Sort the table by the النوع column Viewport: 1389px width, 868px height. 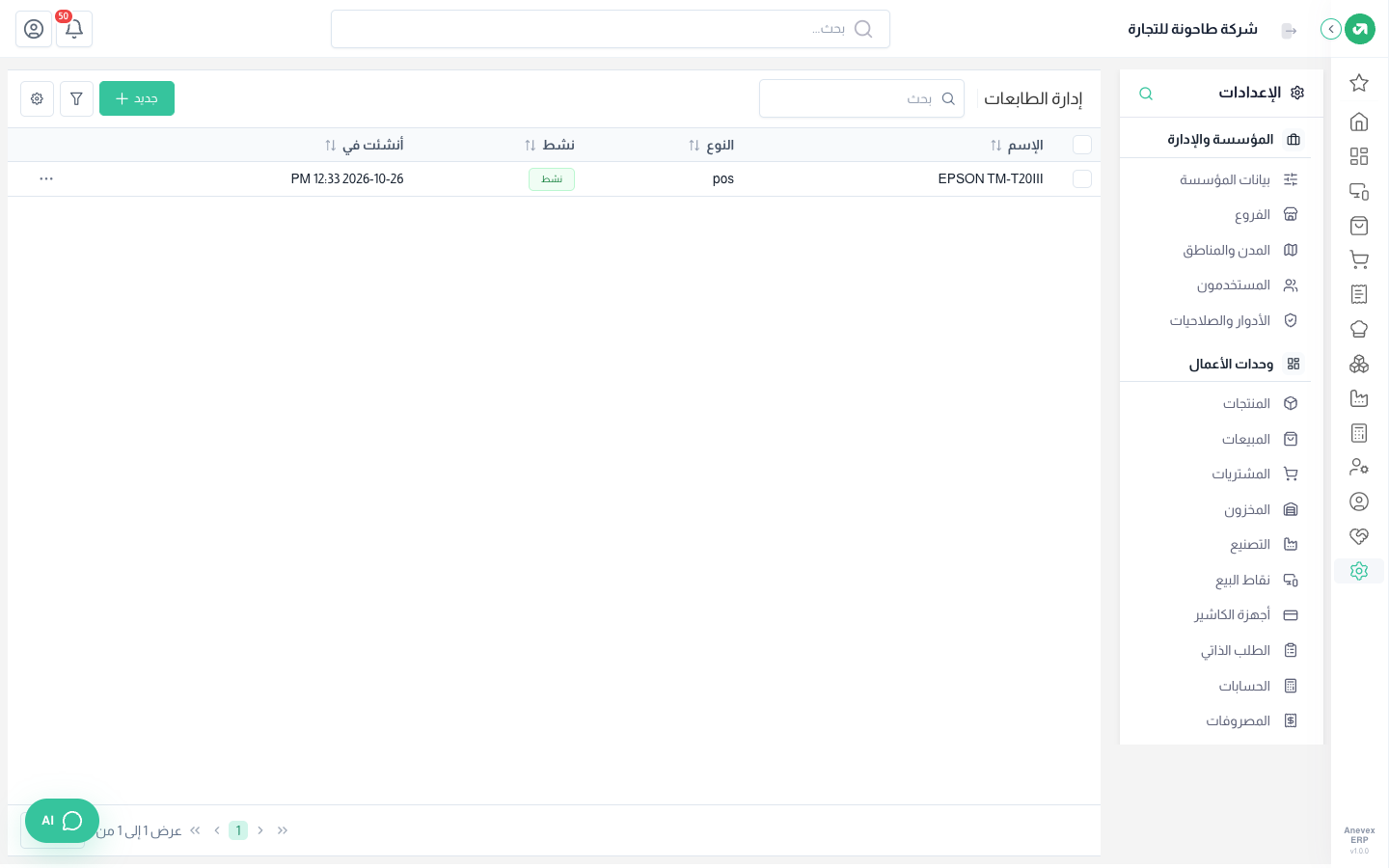[x=711, y=146]
